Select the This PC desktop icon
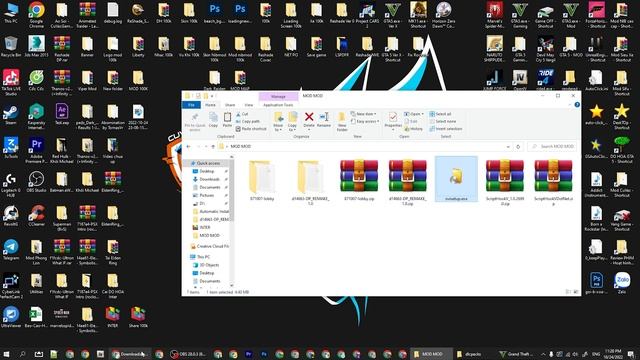 point(11,12)
